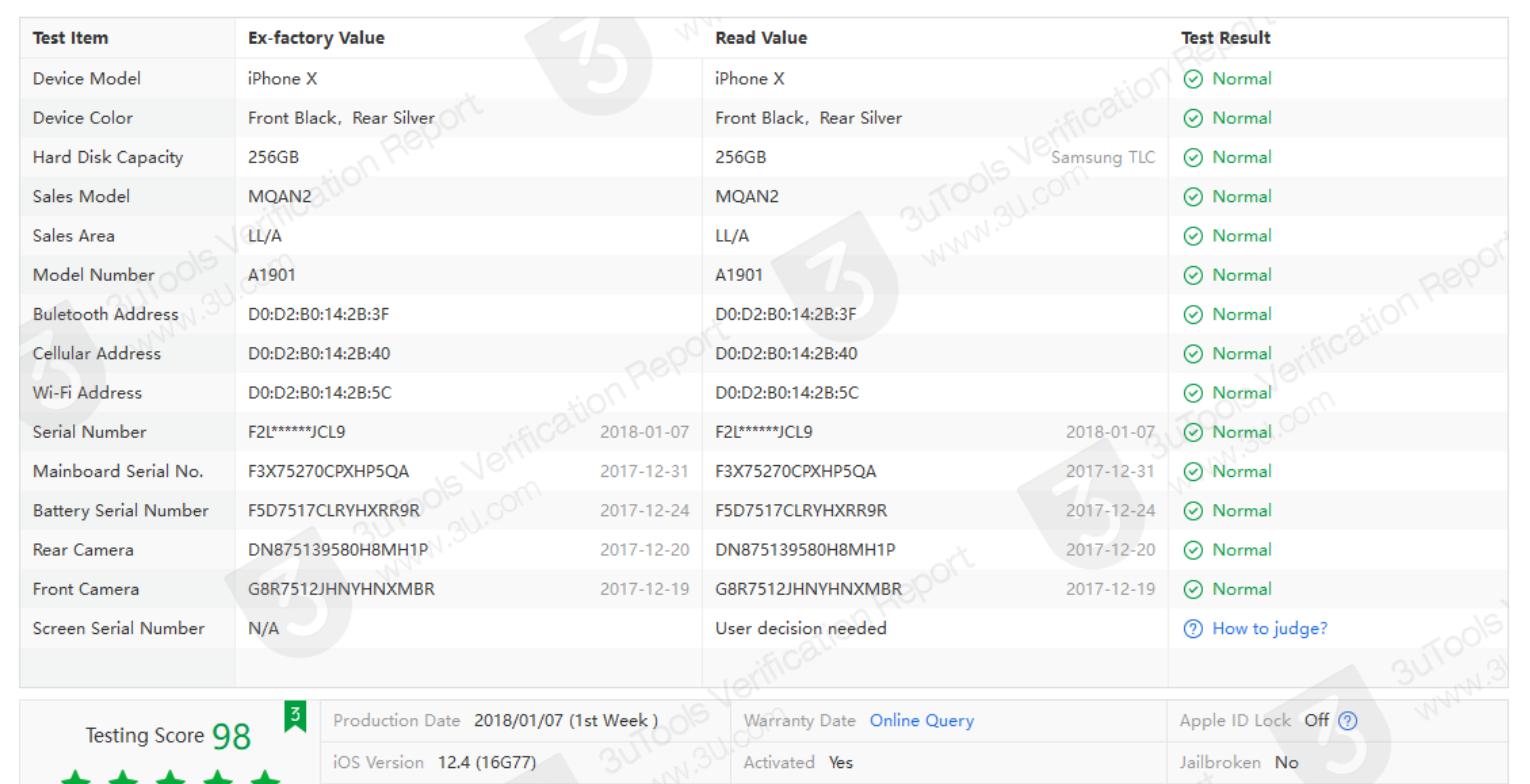Click the Device Model row label
The height and width of the screenshot is (784, 1530).
(87, 78)
